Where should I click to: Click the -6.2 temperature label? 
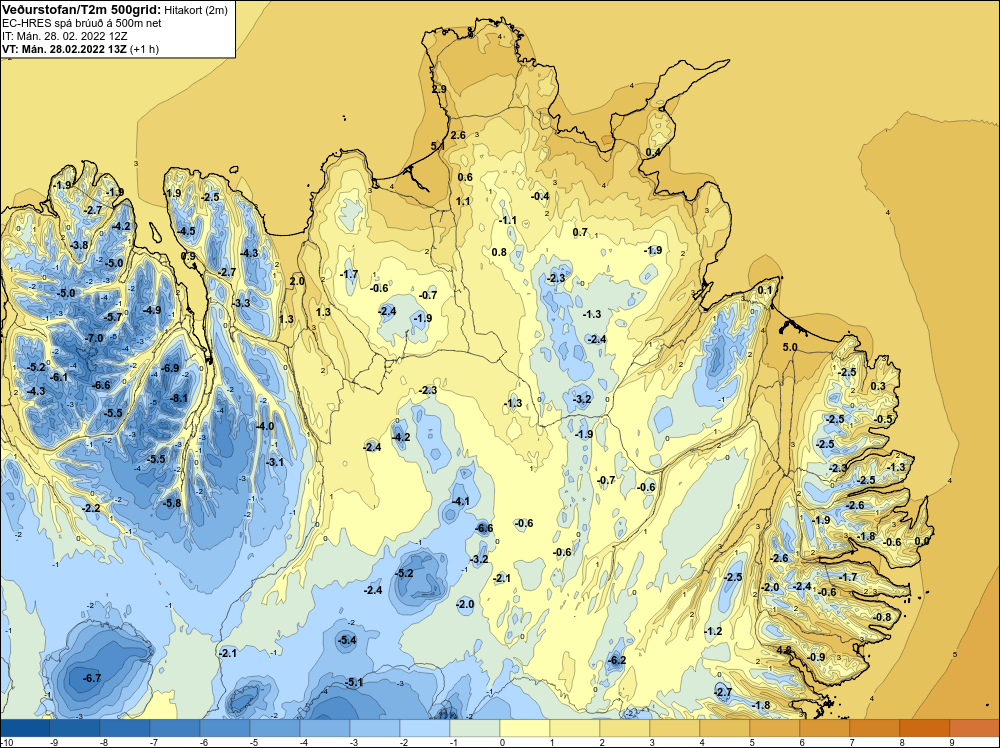tap(617, 660)
